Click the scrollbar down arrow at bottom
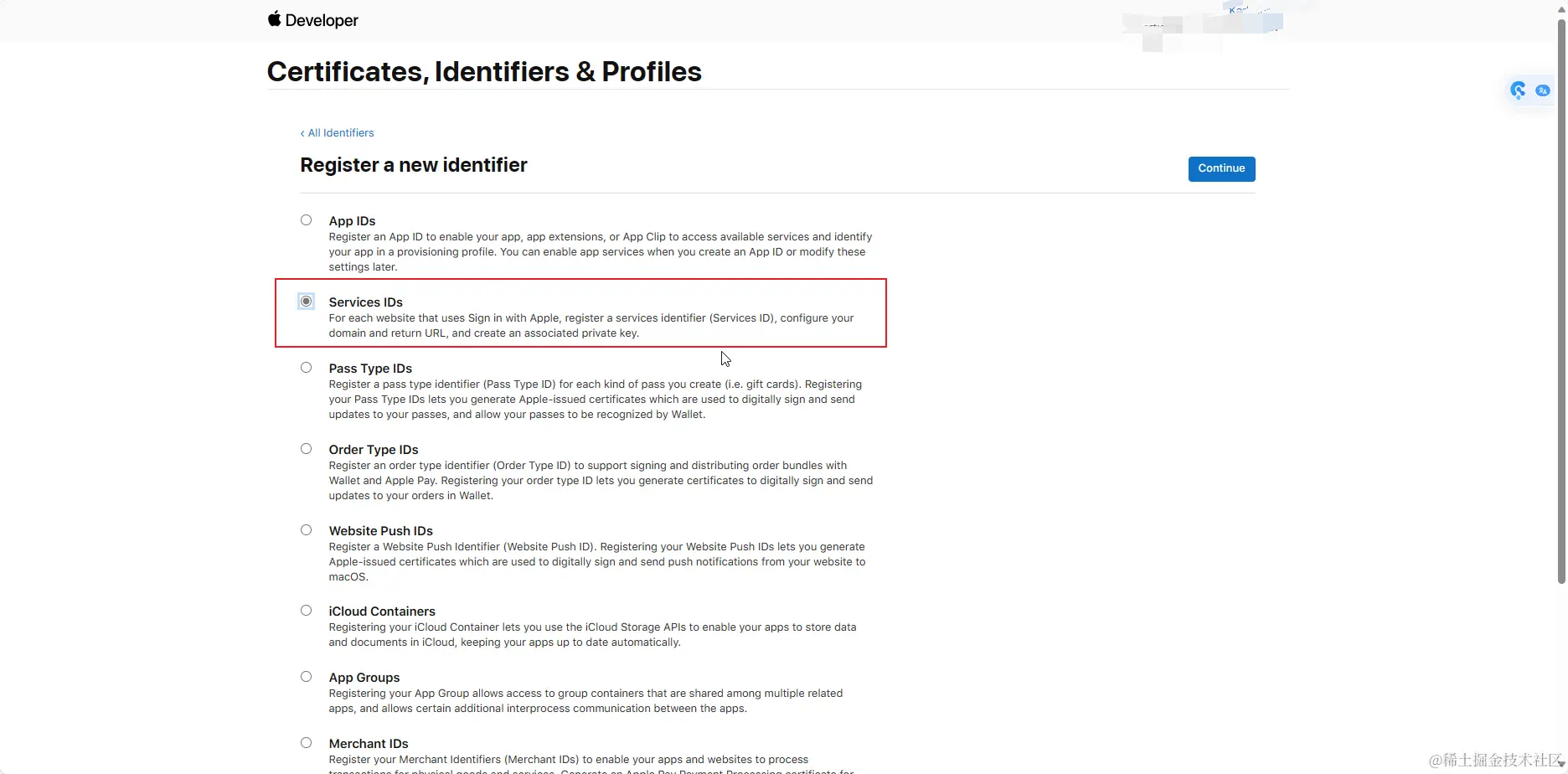Viewport: 1568px width, 774px height. pyautogui.click(x=1561, y=766)
